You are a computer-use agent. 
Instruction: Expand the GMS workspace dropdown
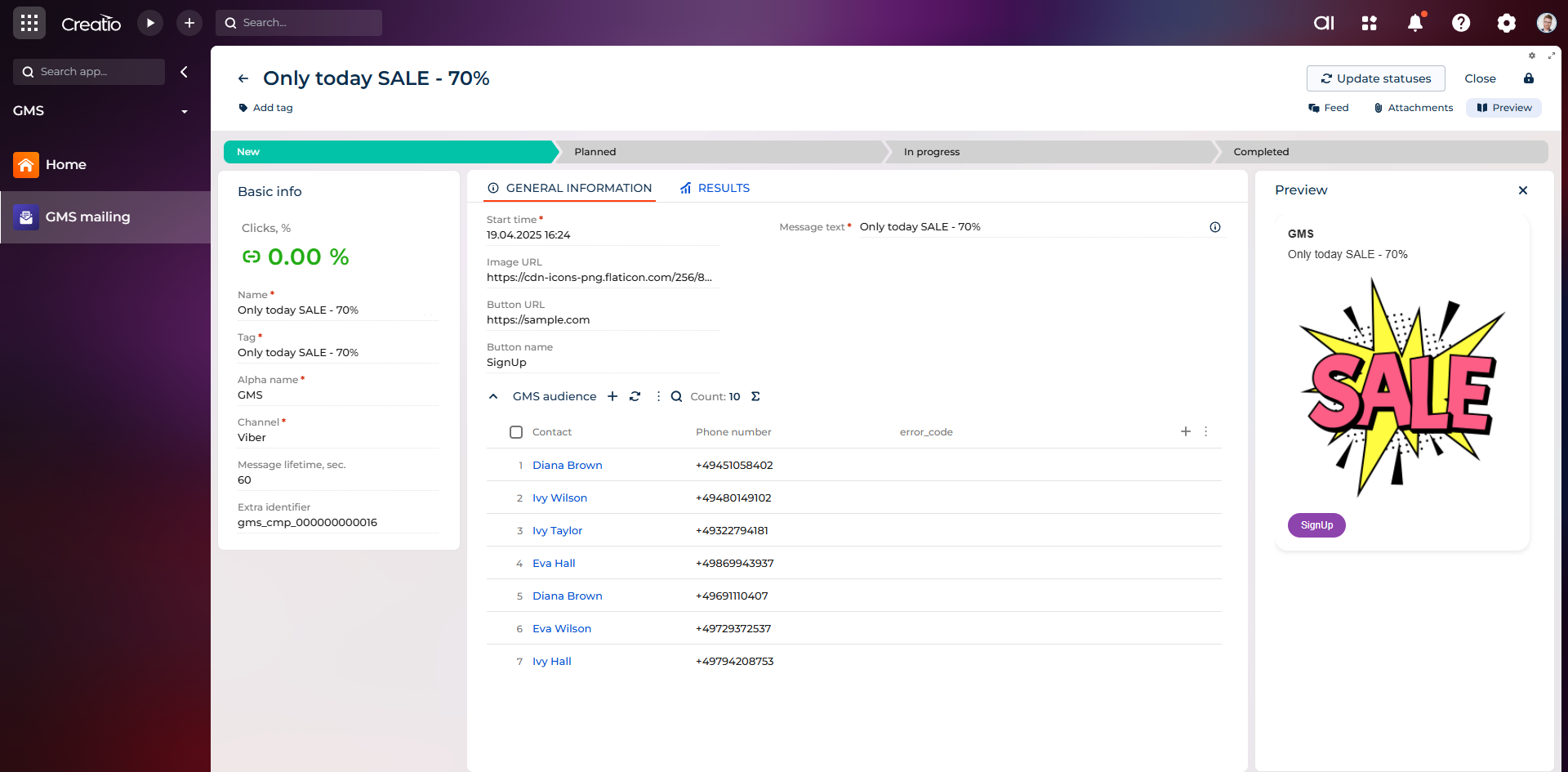pyautogui.click(x=185, y=111)
